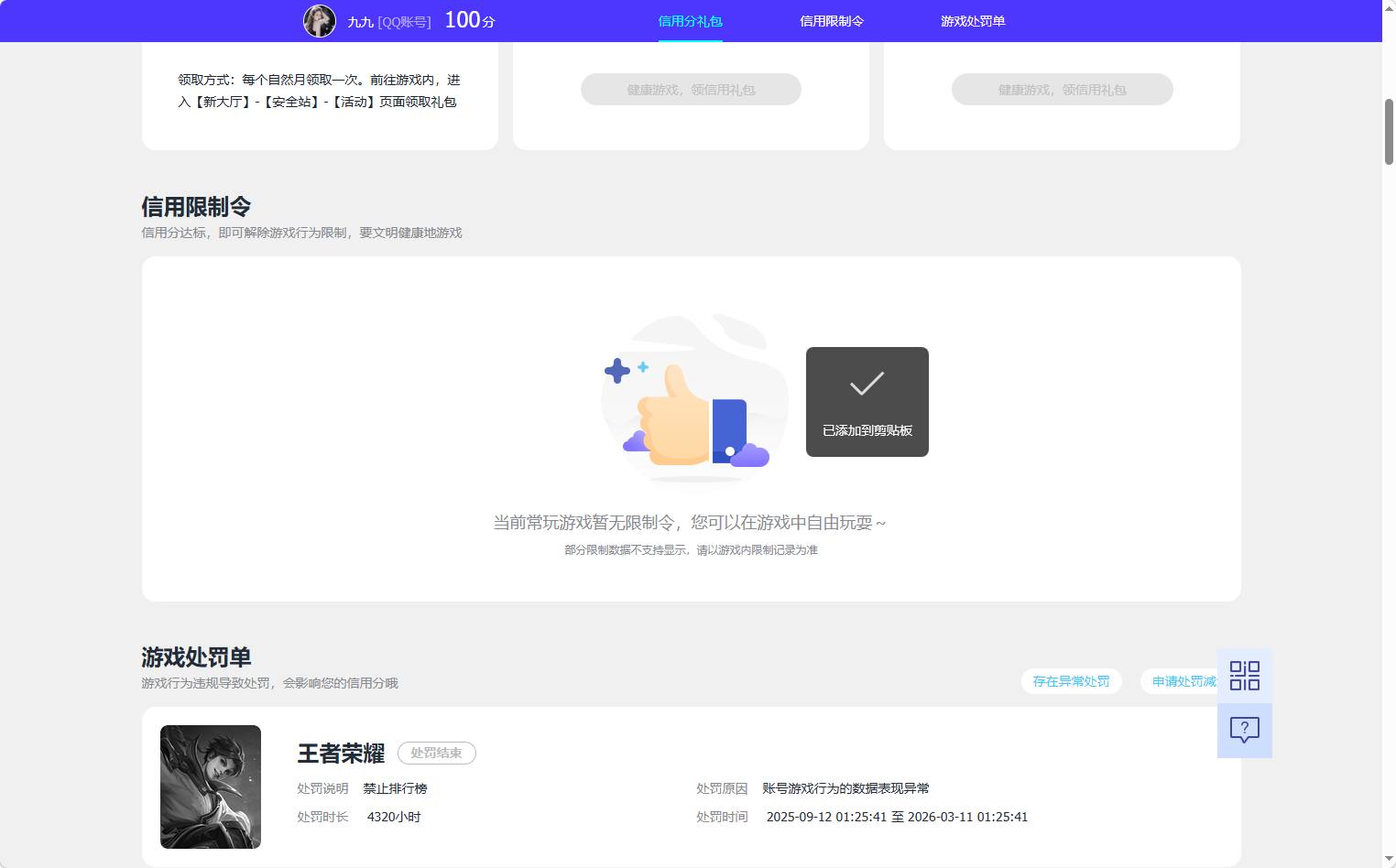The height and width of the screenshot is (868, 1396).
Task: Click the middle 健康游戏，领信用礼包 button
Action: 691,89
